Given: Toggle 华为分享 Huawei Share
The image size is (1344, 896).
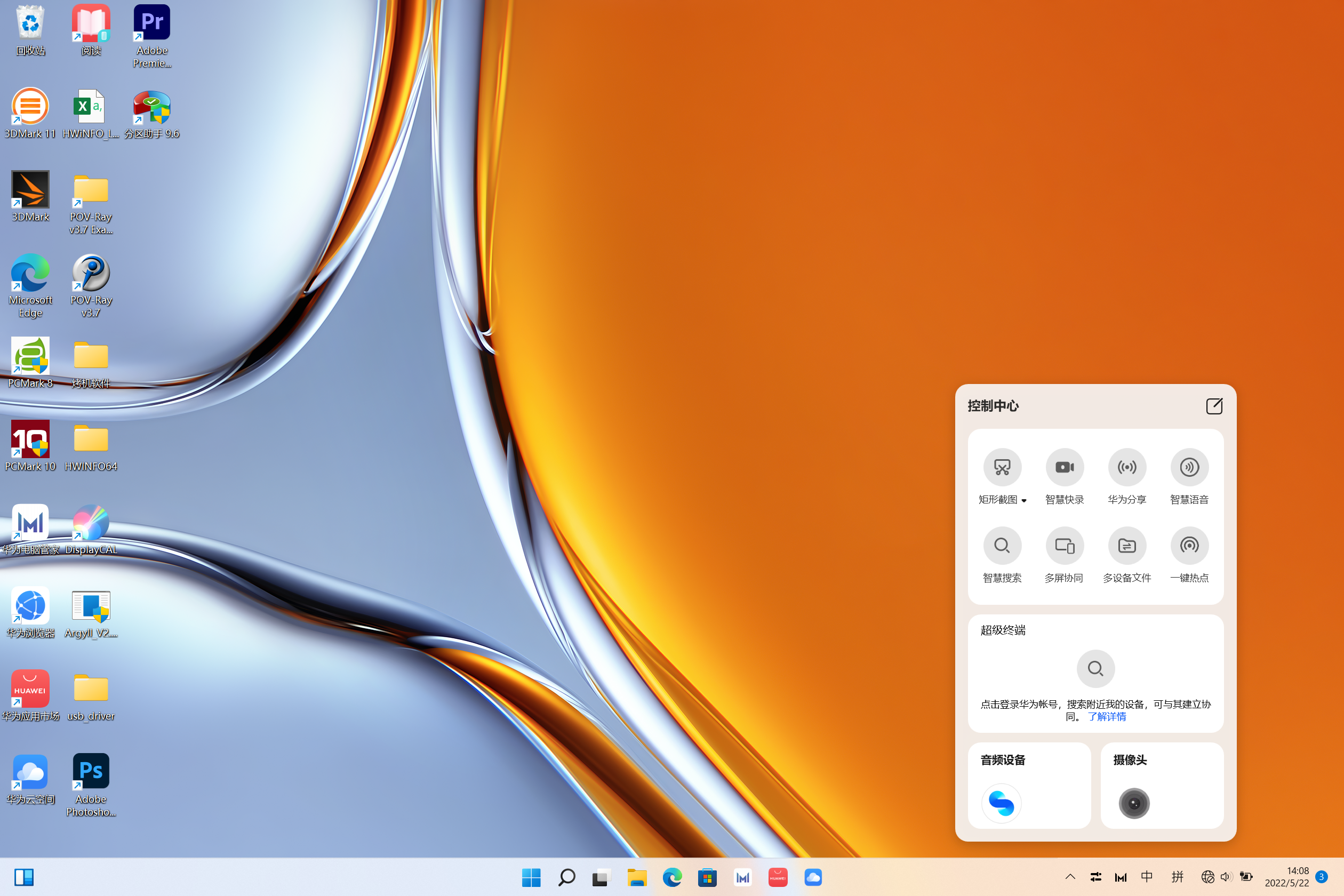Looking at the screenshot, I should click(x=1126, y=467).
